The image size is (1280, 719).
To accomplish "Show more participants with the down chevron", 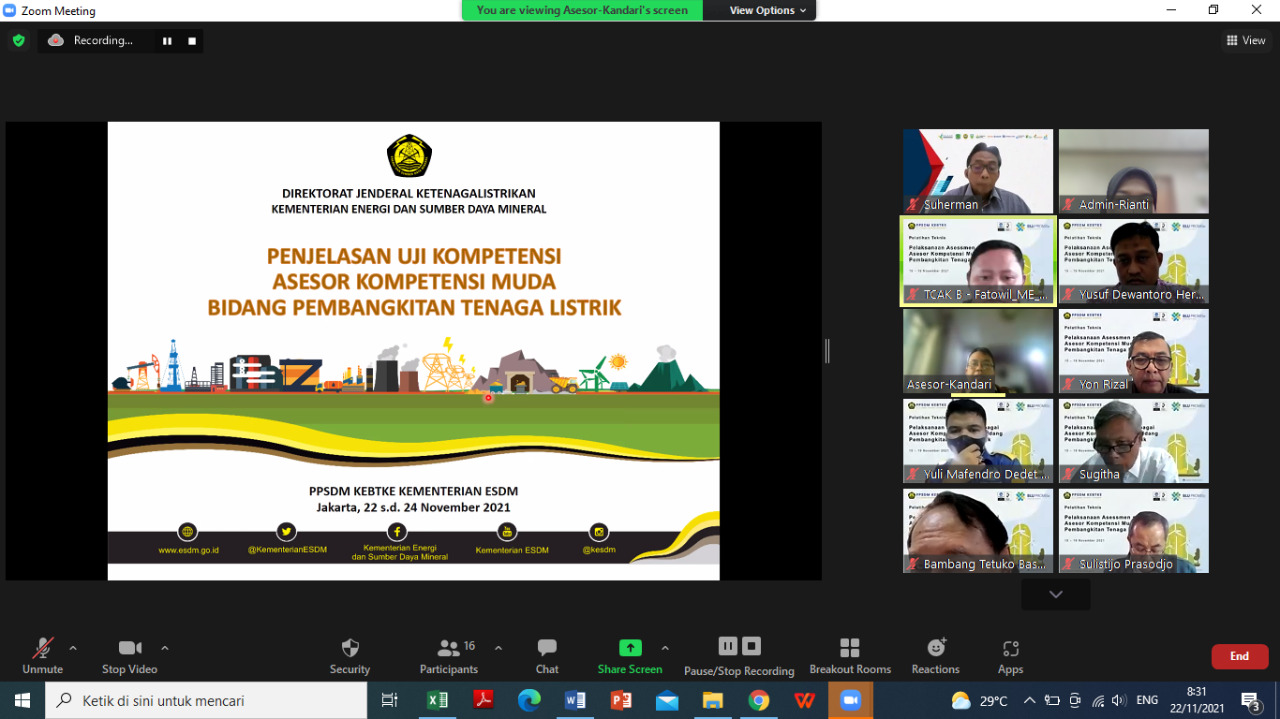I will tap(1056, 594).
